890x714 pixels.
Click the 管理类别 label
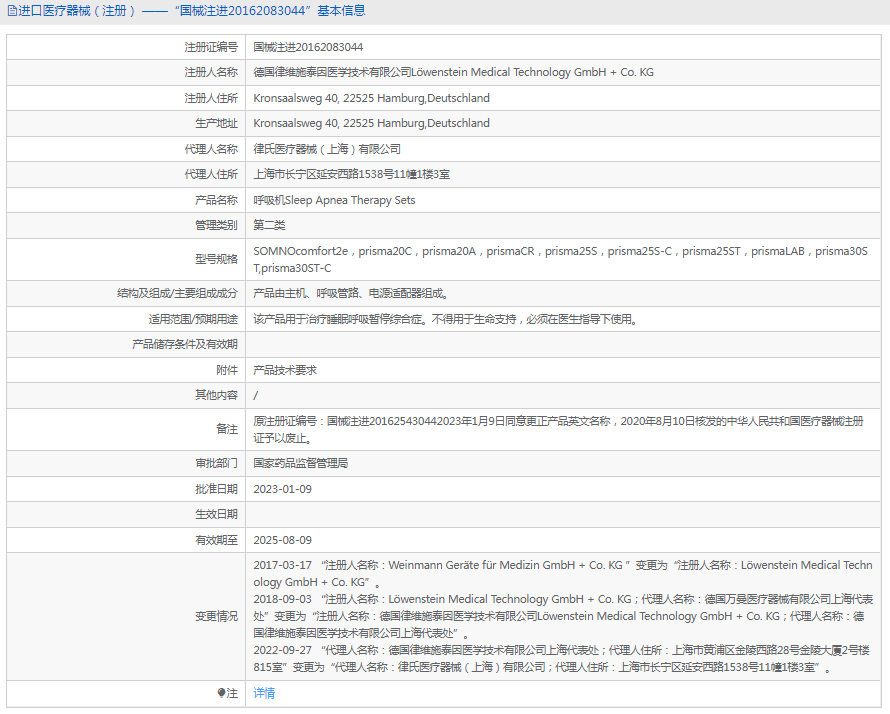click(217, 225)
